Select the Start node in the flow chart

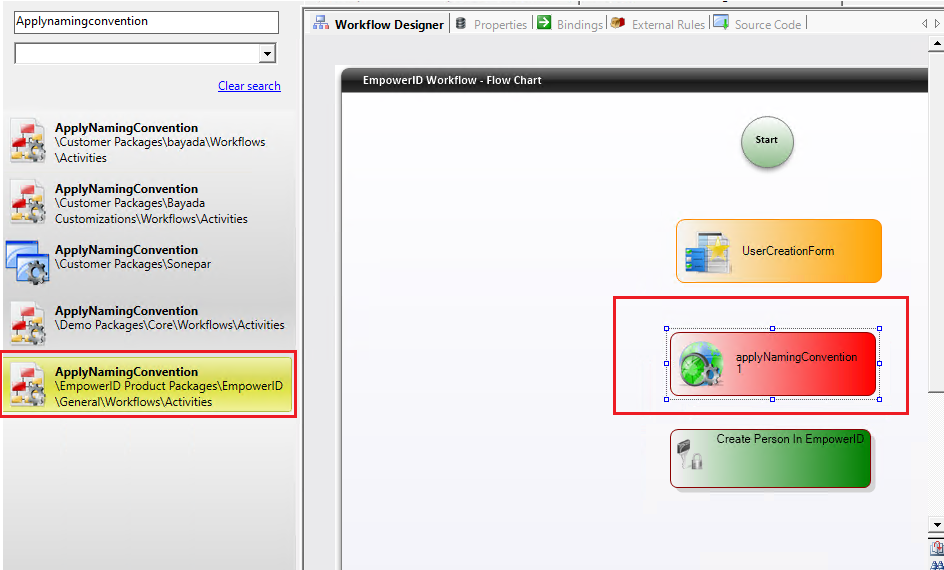(x=767, y=142)
